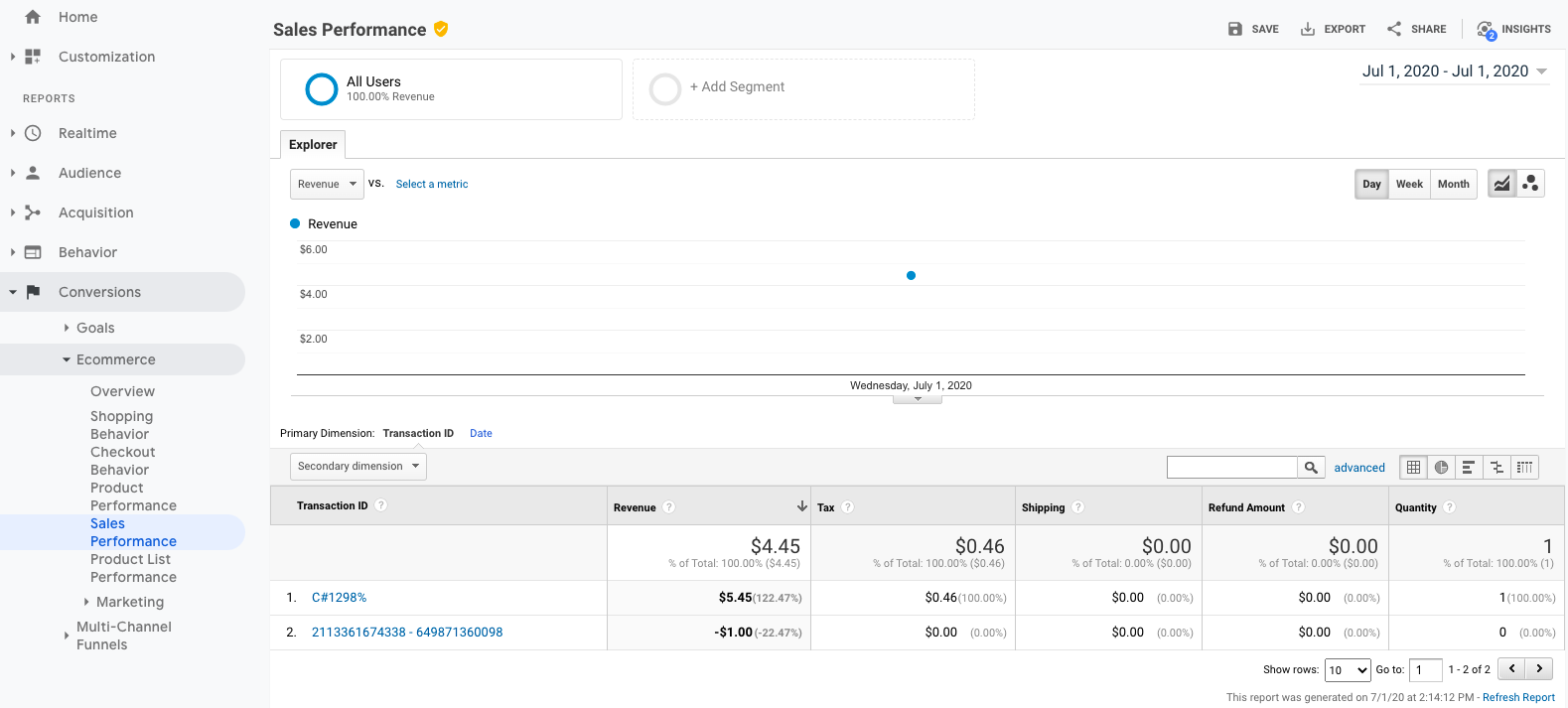Click the revenue data point on chart
Screen dimensions: 1568x708
[x=911, y=275]
